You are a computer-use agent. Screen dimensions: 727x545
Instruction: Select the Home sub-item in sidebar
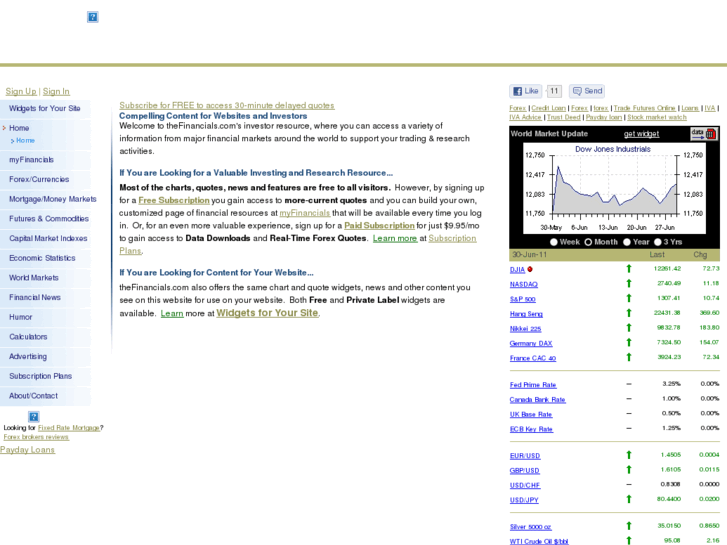click(26, 140)
